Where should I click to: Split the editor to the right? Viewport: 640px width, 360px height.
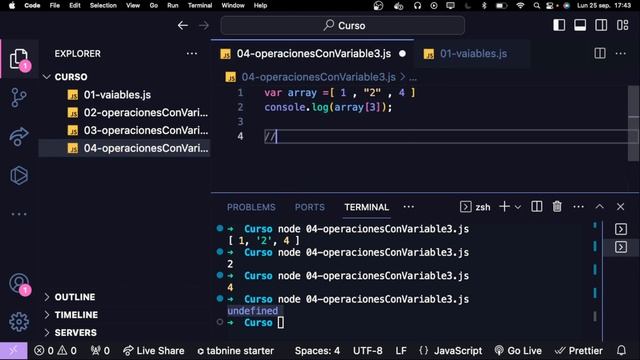point(600,53)
